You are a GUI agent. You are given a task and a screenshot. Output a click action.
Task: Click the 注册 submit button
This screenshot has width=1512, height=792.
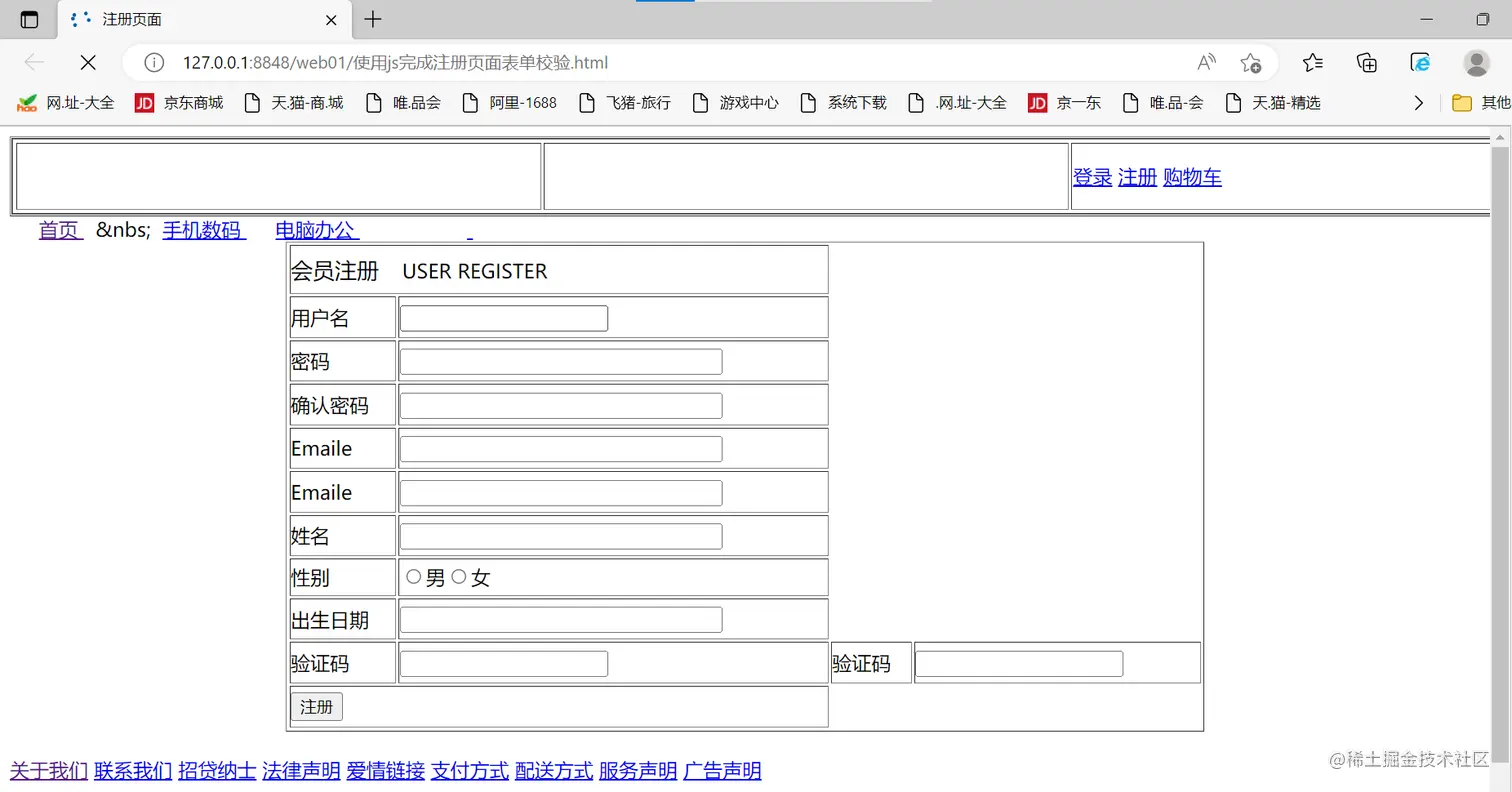tap(317, 706)
